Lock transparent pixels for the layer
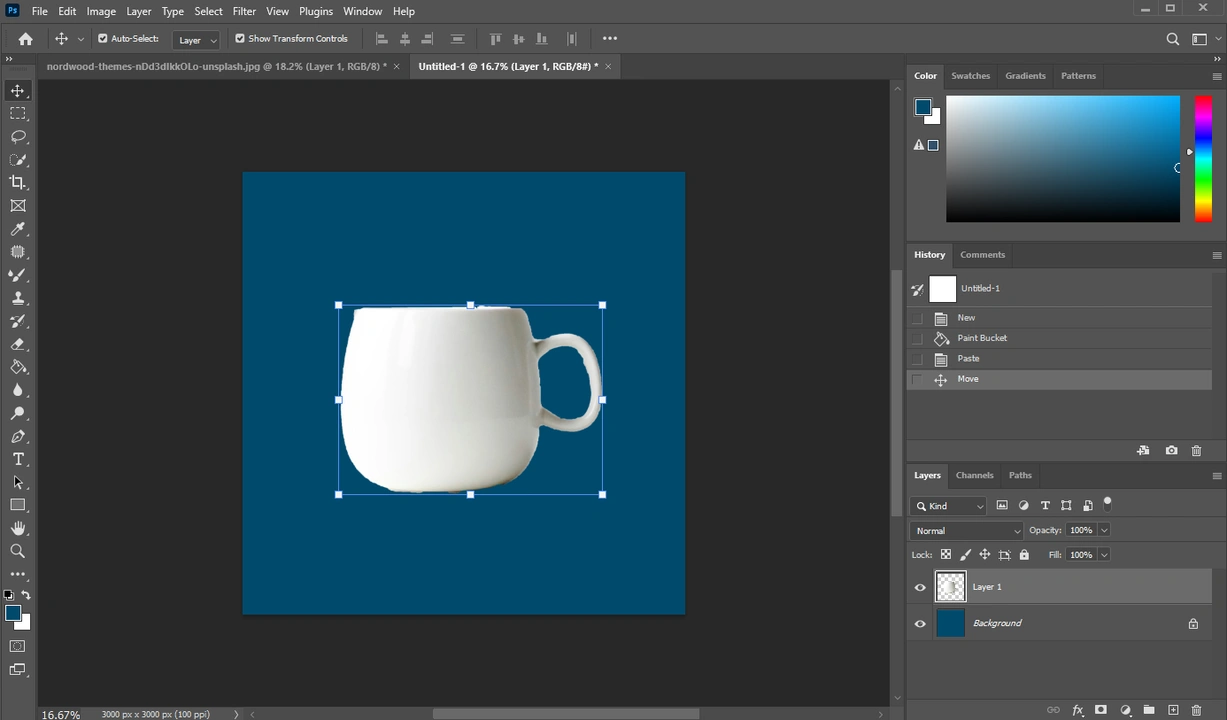The height and width of the screenshot is (720, 1227). (946, 555)
